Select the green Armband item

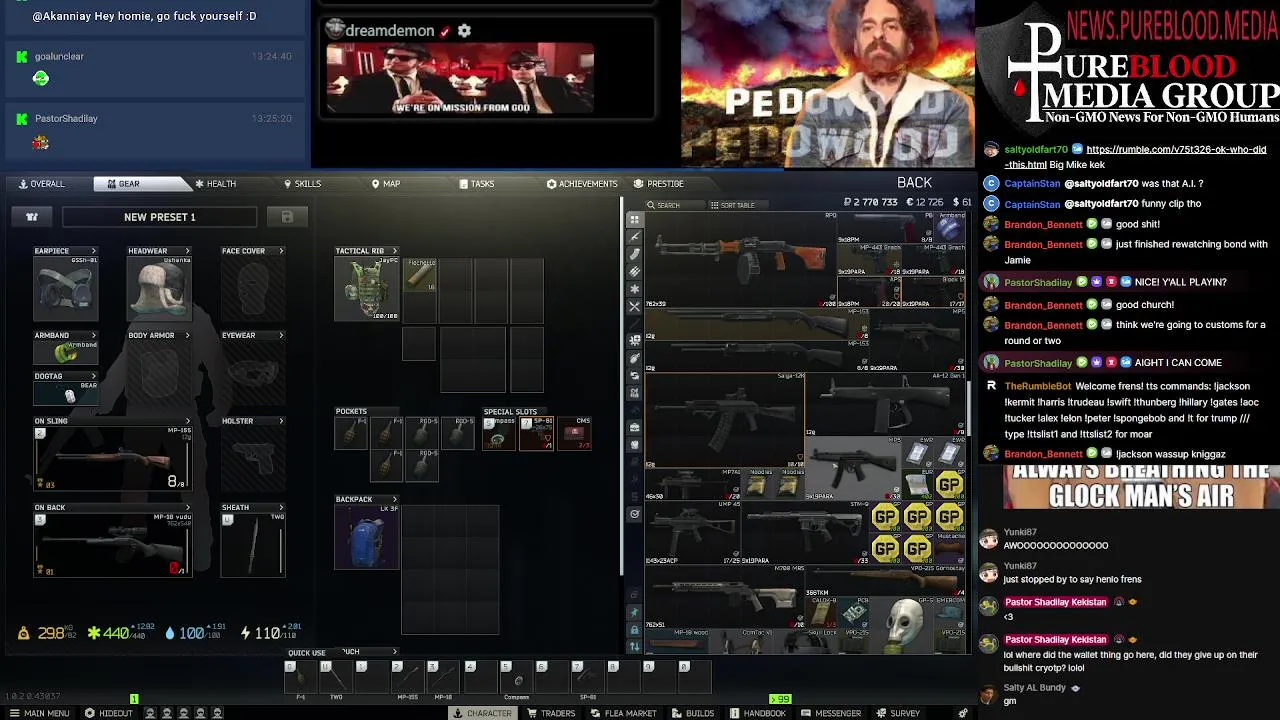[65, 352]
